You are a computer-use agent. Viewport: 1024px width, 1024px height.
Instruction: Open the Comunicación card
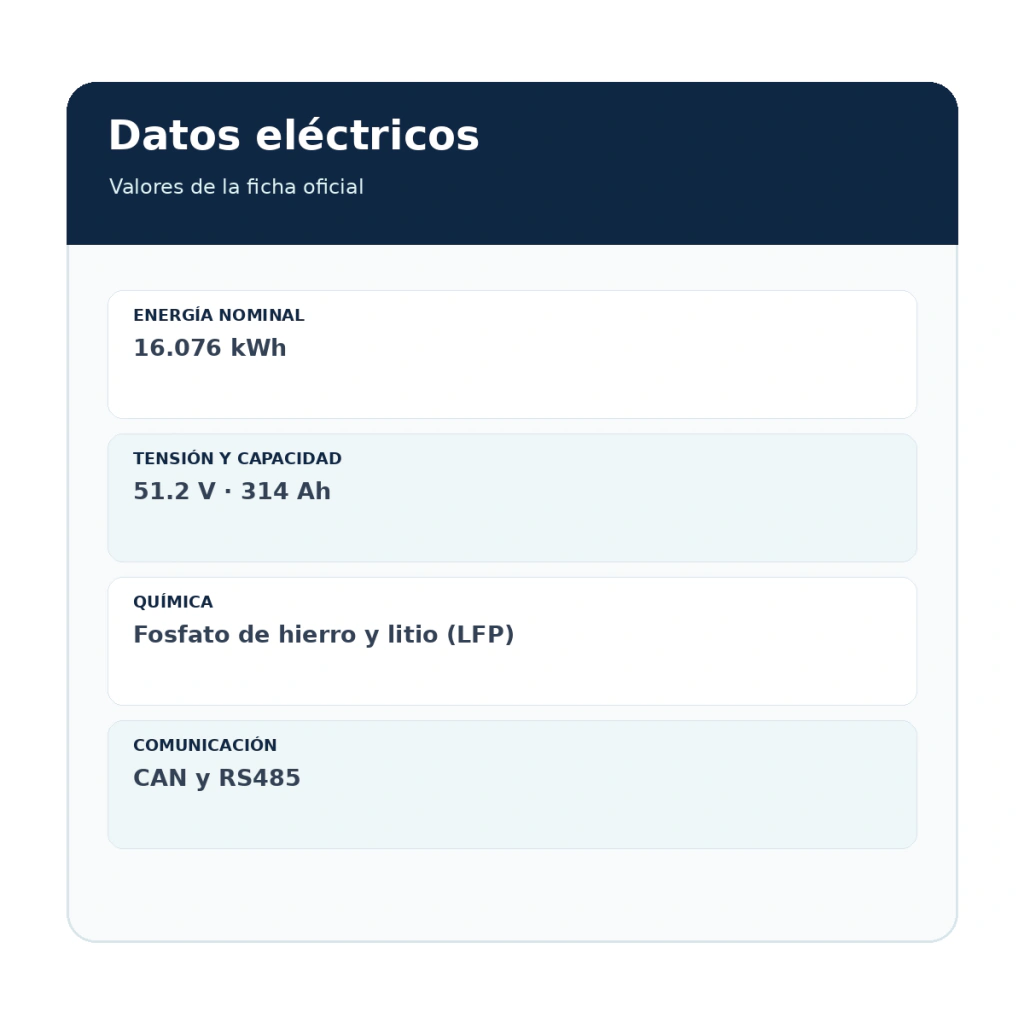[512, 784]
